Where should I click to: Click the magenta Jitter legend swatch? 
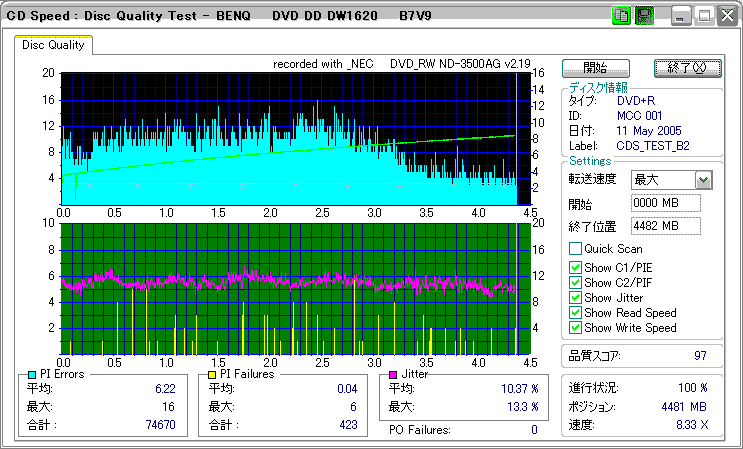[x=393, y=374]
